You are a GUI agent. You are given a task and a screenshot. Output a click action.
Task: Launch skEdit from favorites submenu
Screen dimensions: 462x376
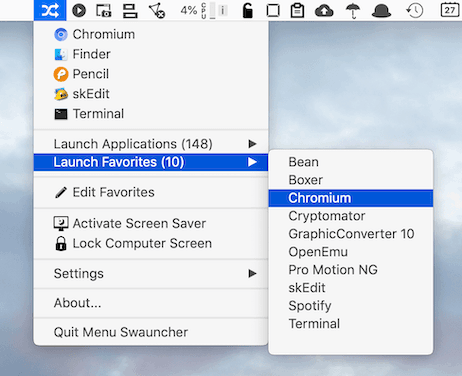click(351, 288)
